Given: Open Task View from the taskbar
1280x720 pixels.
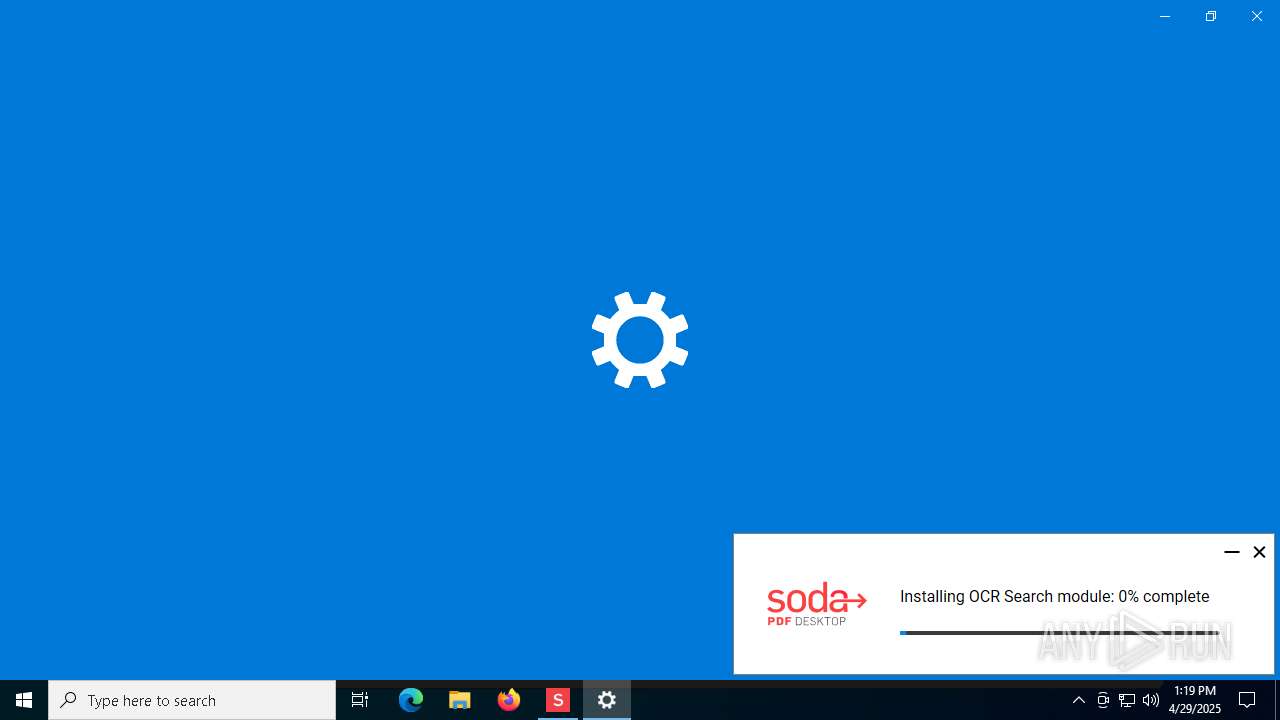Looking at the screenshot, I should 360,700.
